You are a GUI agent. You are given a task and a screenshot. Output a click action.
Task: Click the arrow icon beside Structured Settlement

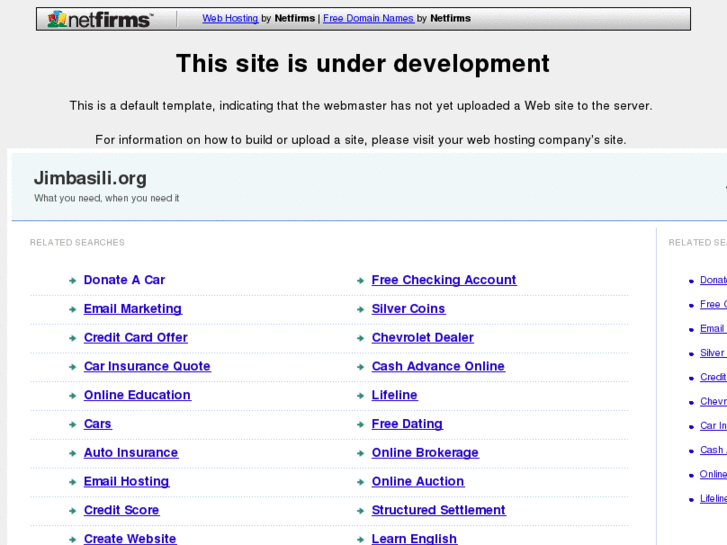[360, 511]
